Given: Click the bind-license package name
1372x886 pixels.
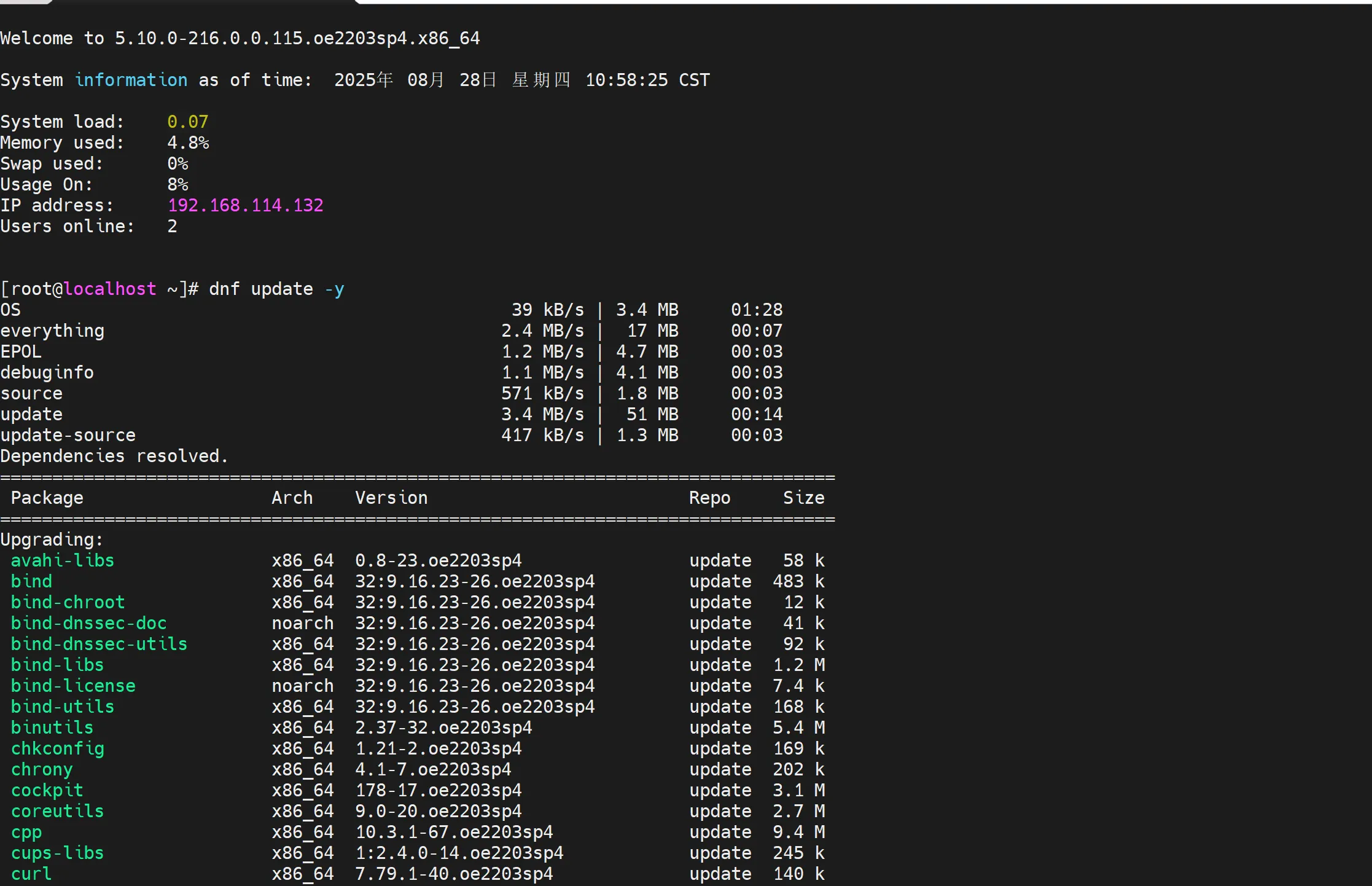Looking at the screenshot, I should point(73,686).
